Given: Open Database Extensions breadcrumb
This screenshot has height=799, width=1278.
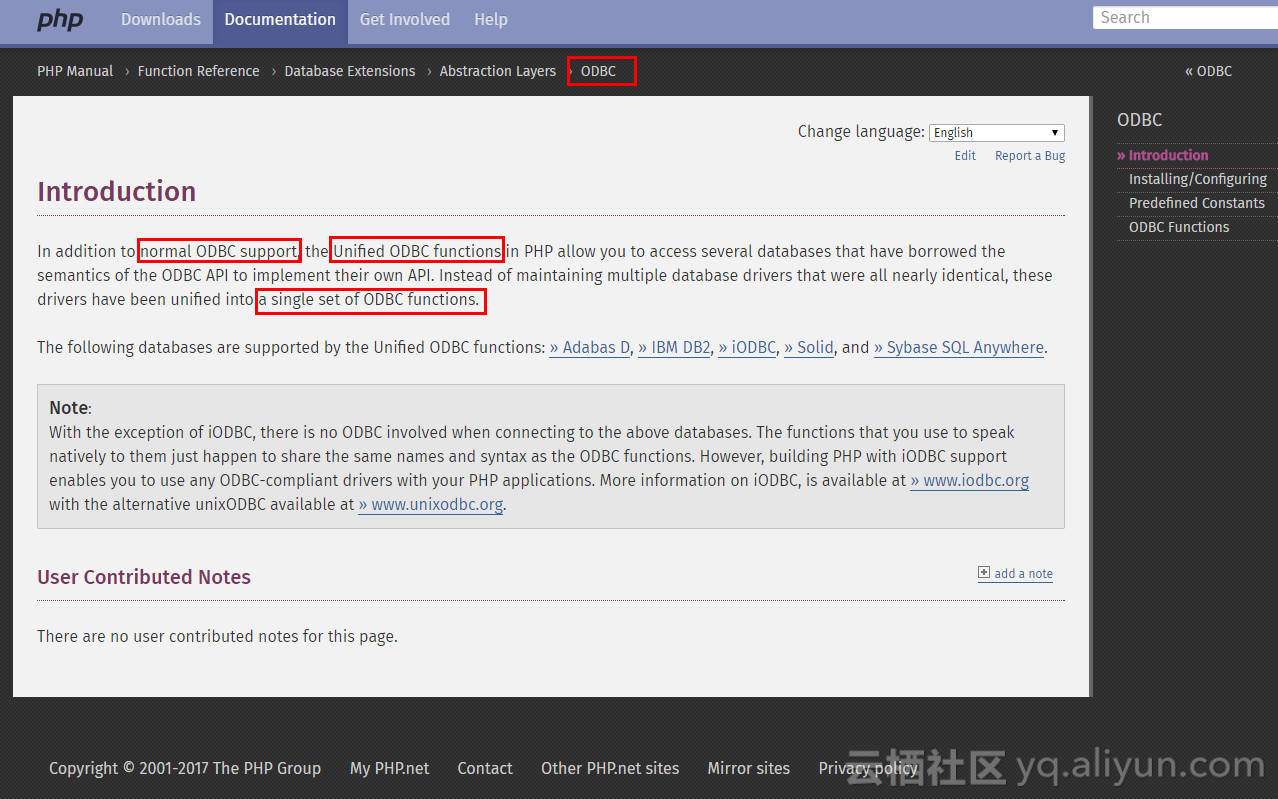Looking at the screenshot, I should [350, 71].
